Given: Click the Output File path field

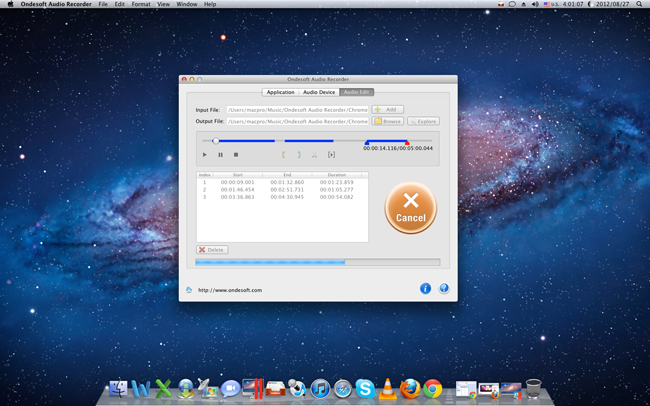Looking at the screenshot, I should pos(297,122).
